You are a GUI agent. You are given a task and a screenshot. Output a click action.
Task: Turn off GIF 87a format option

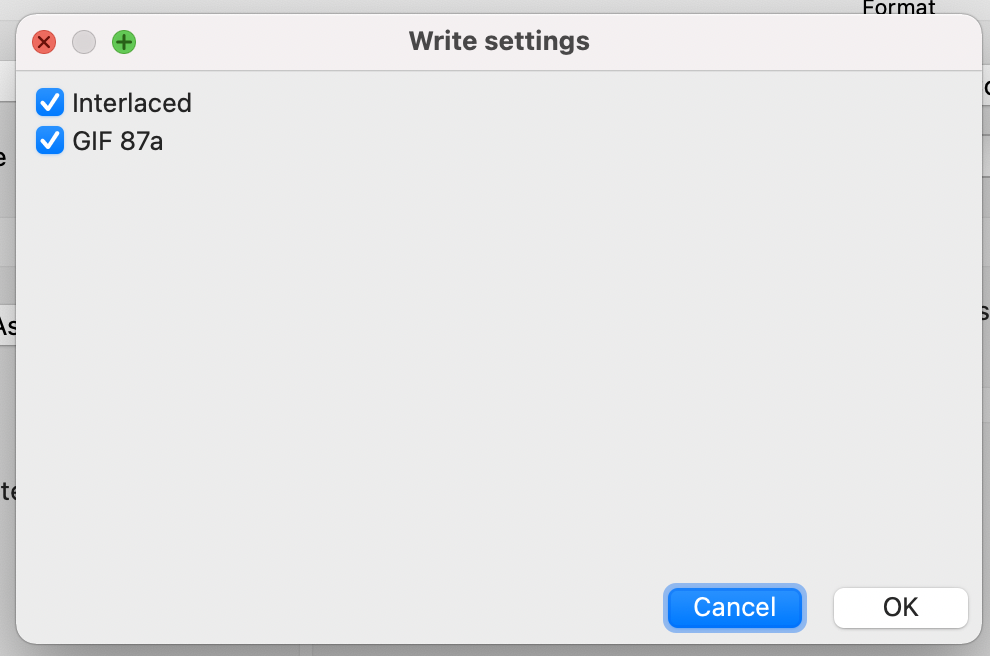[x=50, y=141]
